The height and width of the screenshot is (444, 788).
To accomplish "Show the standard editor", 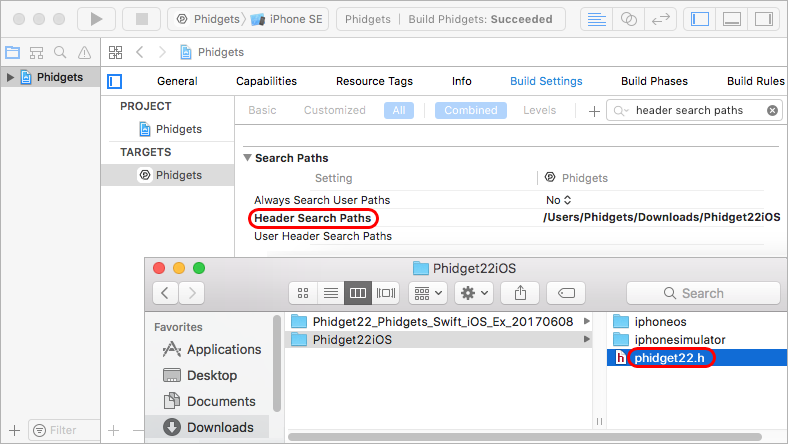I will [x=597, y=19].
